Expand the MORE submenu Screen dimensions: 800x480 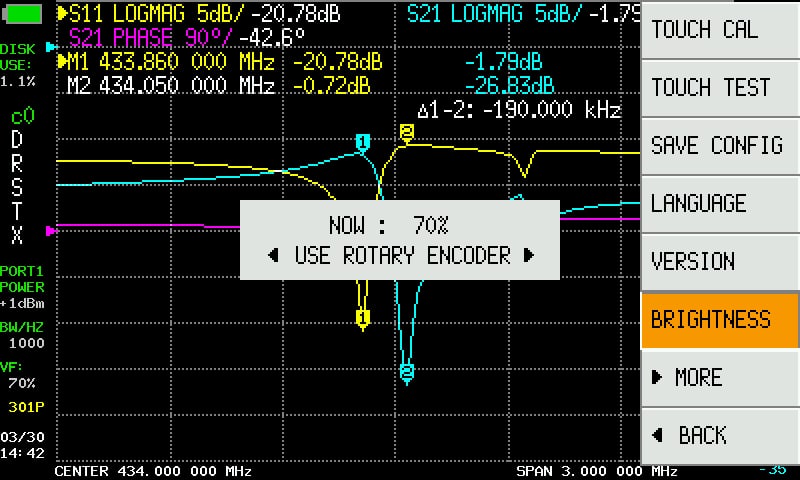point(719,378)
